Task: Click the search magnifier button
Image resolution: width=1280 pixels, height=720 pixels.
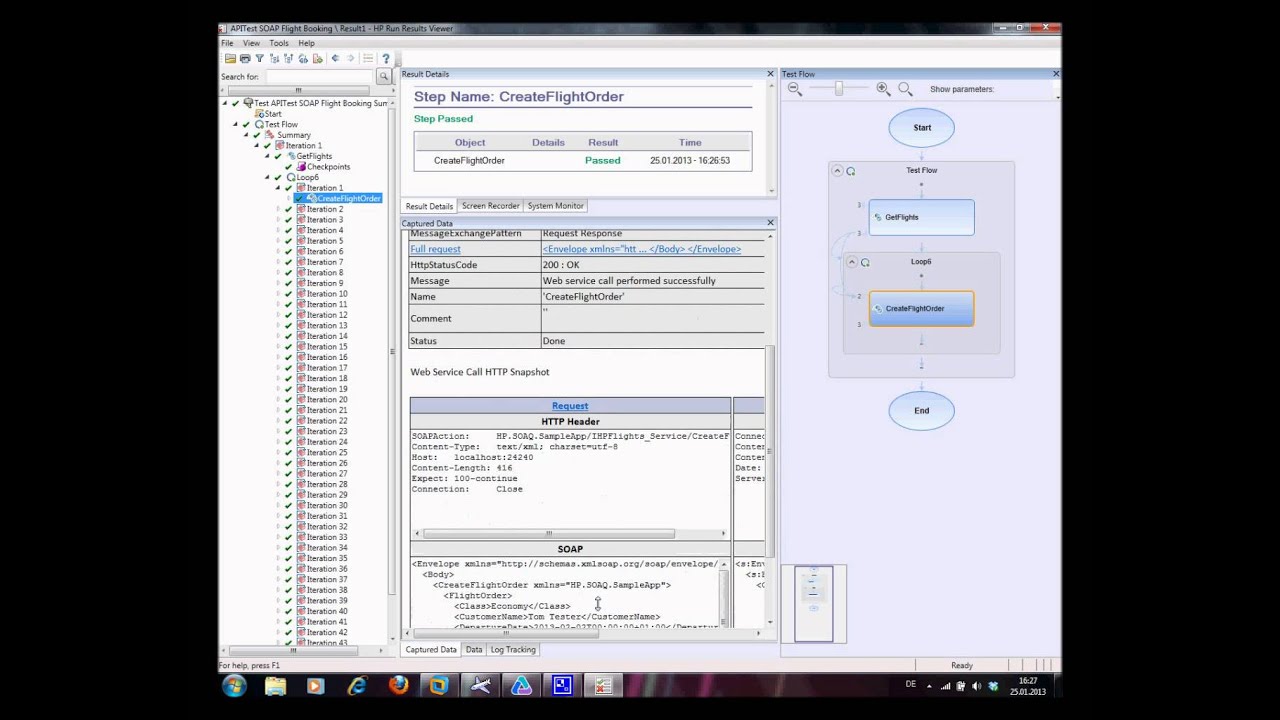Action: pyautogui.click(x=383, y=76)
